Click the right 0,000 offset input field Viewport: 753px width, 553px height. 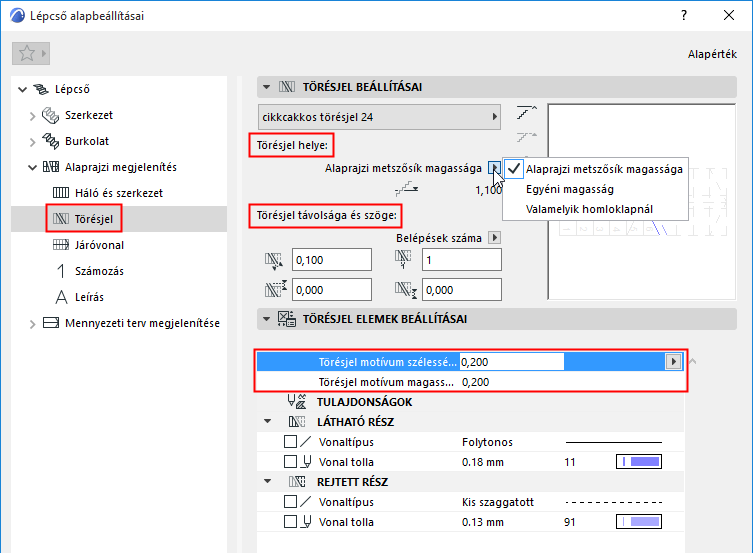[x=462, y=289]
